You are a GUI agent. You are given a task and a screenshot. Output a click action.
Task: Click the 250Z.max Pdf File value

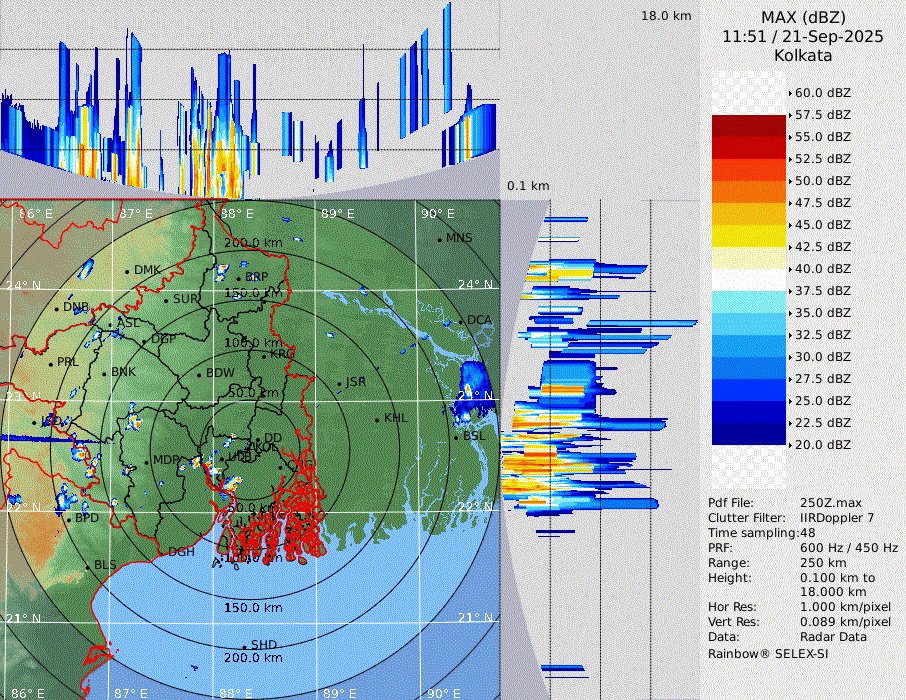[x=827, y=503]
